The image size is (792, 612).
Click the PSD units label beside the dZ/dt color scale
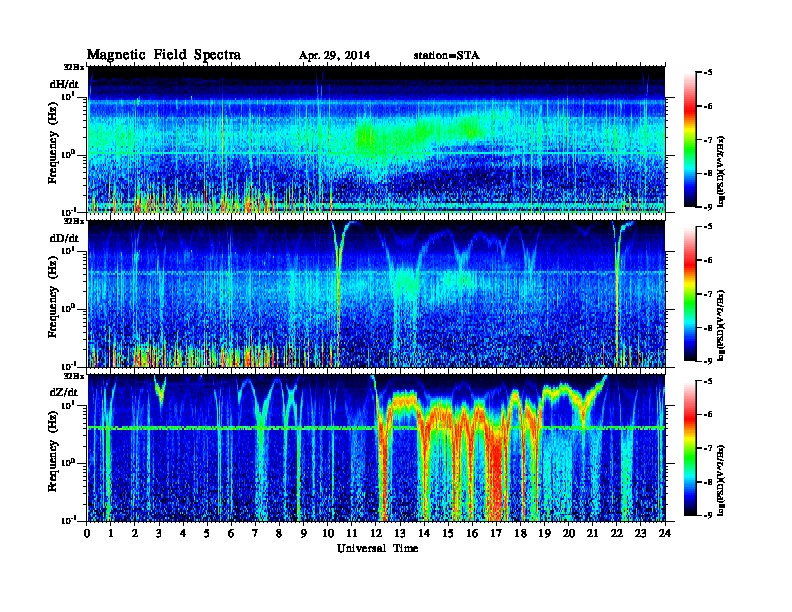click(x=722, y=480)
